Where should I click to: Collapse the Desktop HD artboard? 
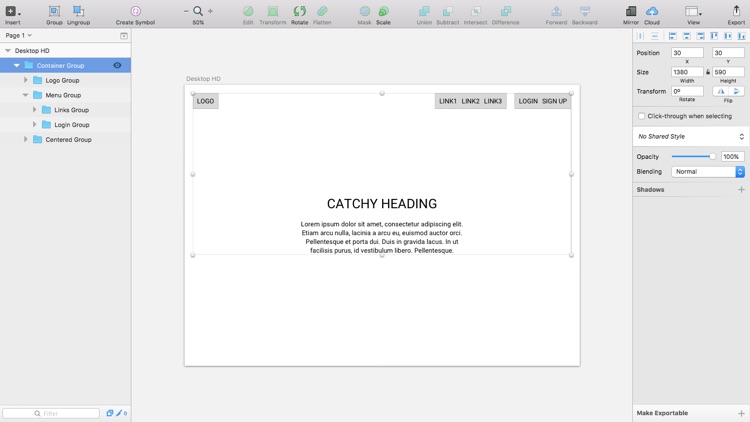[x=8, y=51]
